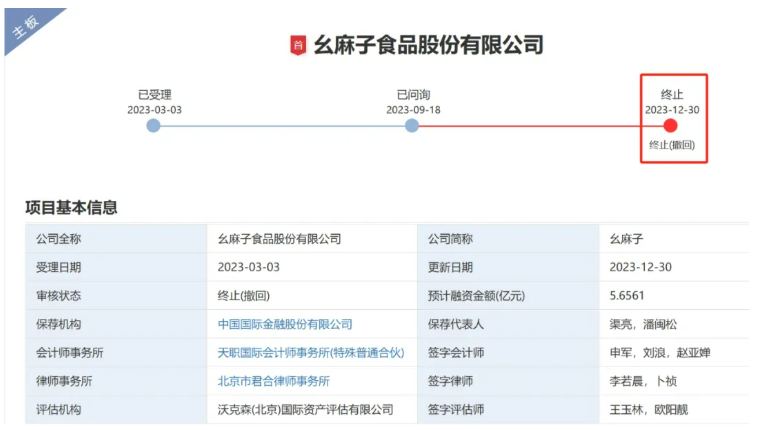Viewport: 762px width, 430px height.
Task: Select the 签字会计师 label cell
Action: (x=508, y=353)
